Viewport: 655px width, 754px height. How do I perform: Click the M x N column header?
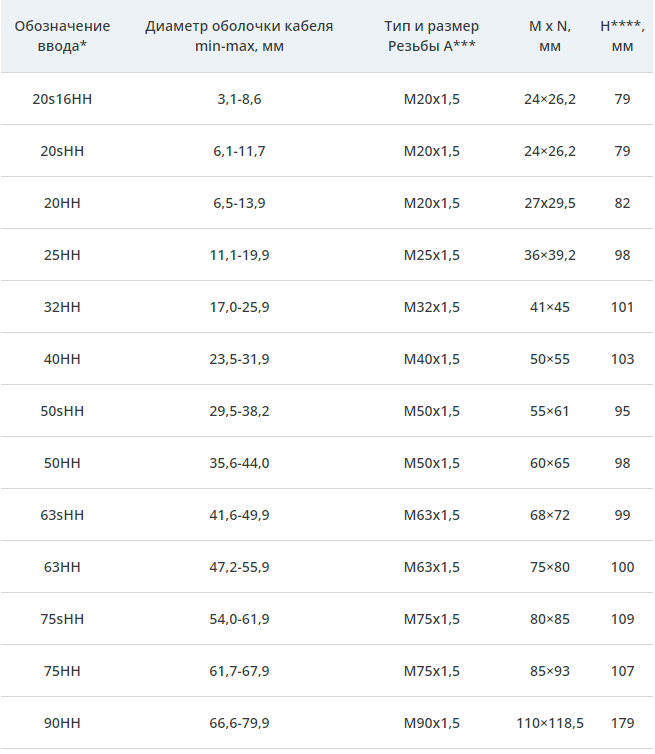(x=550, y=36)
